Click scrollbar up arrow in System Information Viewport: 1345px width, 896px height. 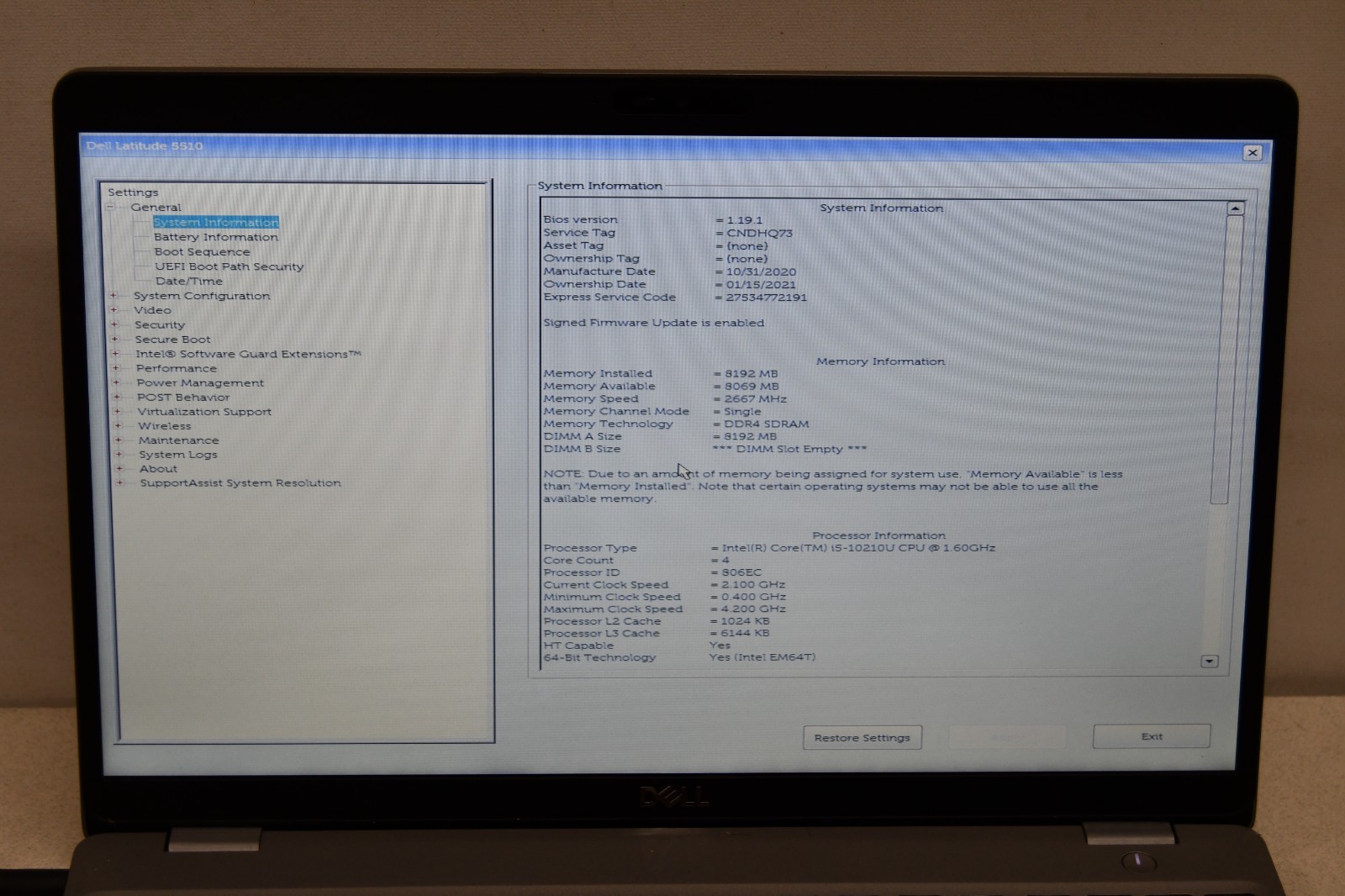click(x=1235, y=208)
